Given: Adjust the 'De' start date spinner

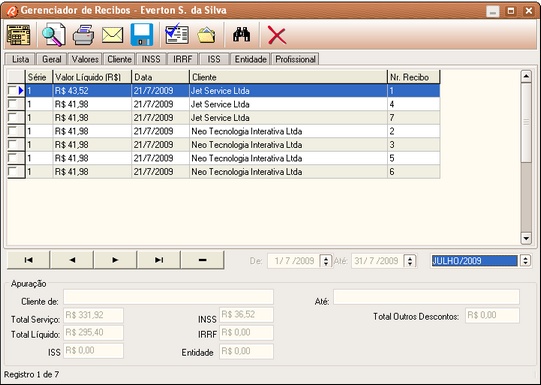Looking at the screenshot, I should [326, 260].
